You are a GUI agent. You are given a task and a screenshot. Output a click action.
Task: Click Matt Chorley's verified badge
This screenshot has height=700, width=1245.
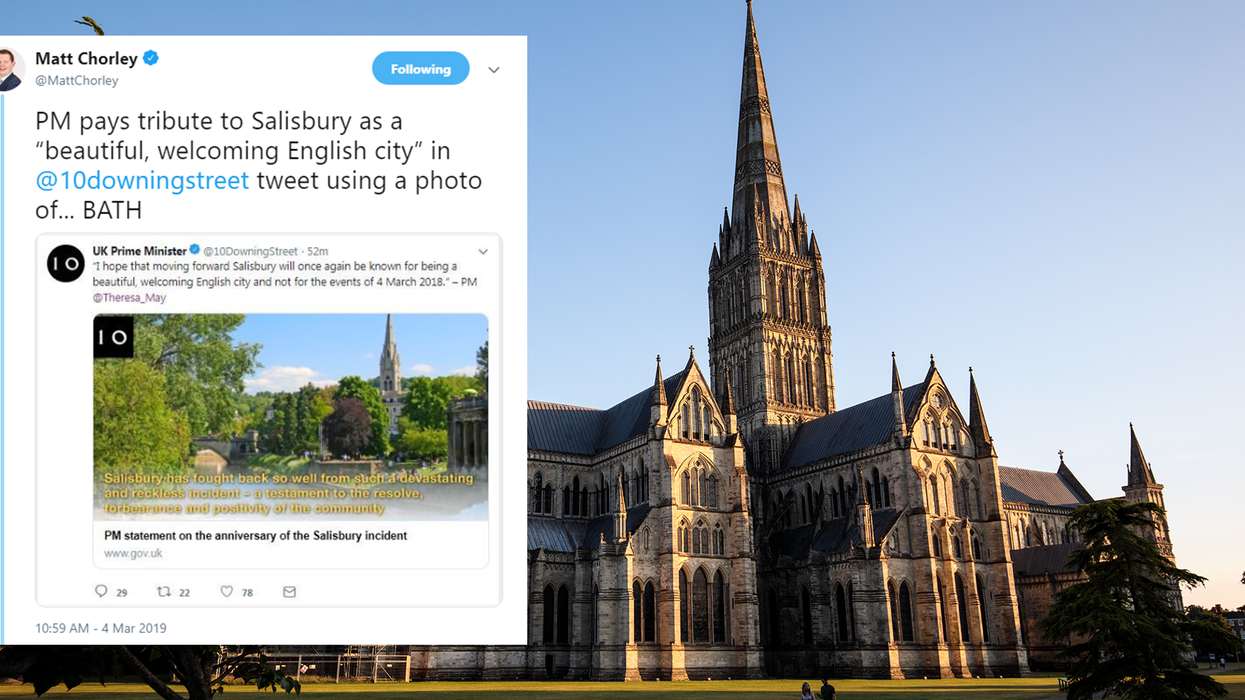(151, 59)
